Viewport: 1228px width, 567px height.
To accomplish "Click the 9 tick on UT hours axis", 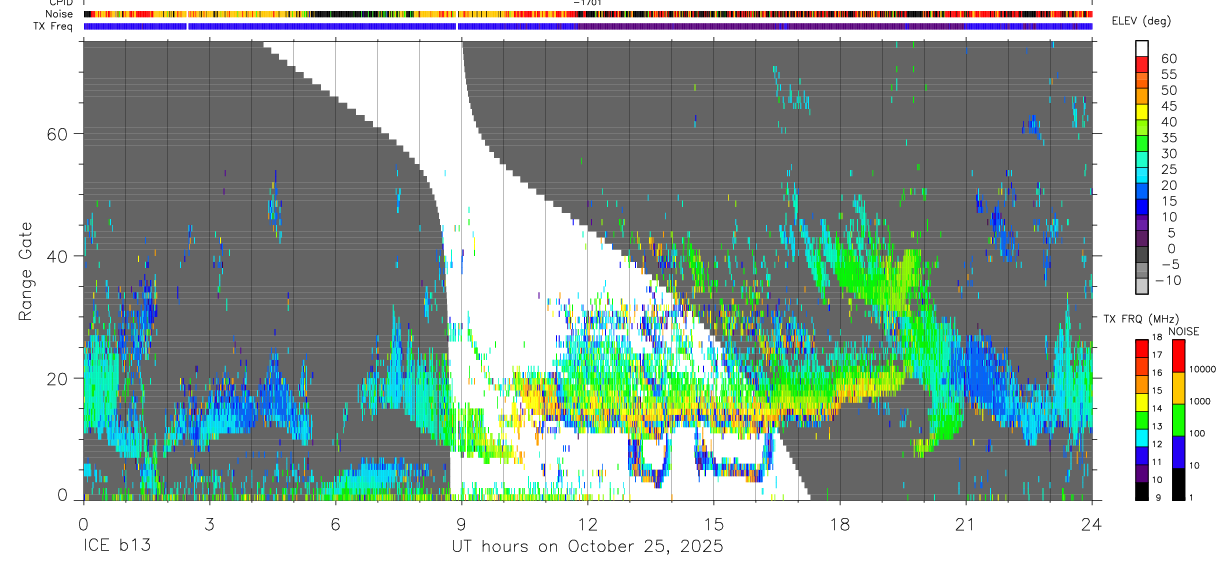I will (461, 523).
